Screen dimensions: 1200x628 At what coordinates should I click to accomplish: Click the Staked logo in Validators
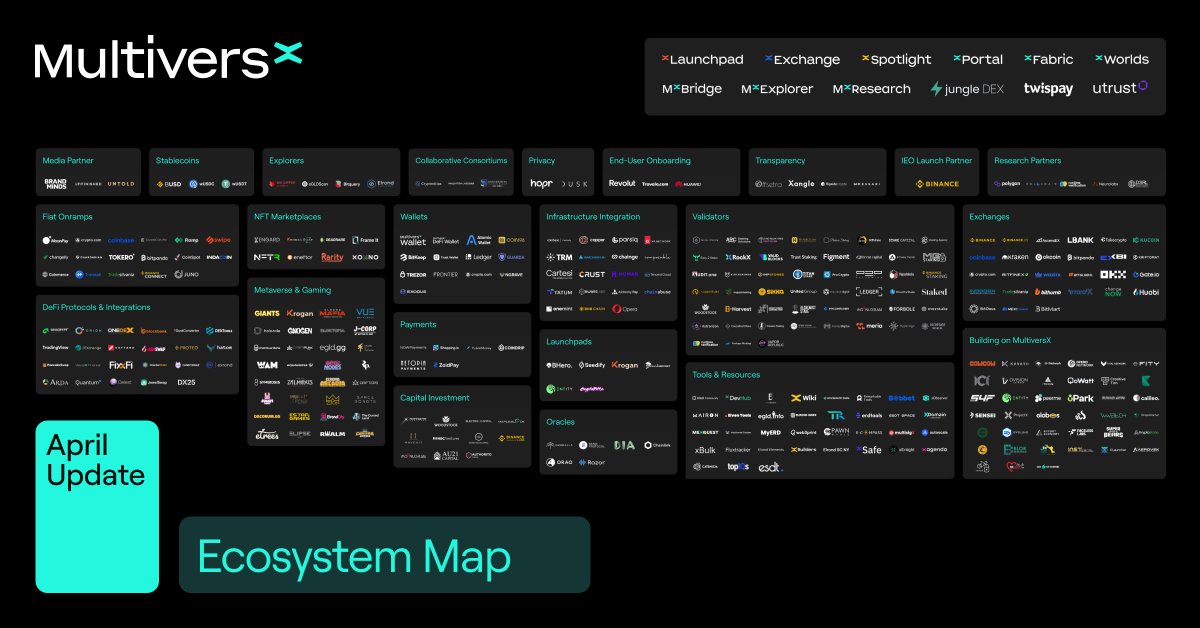(x=934, y=291)
